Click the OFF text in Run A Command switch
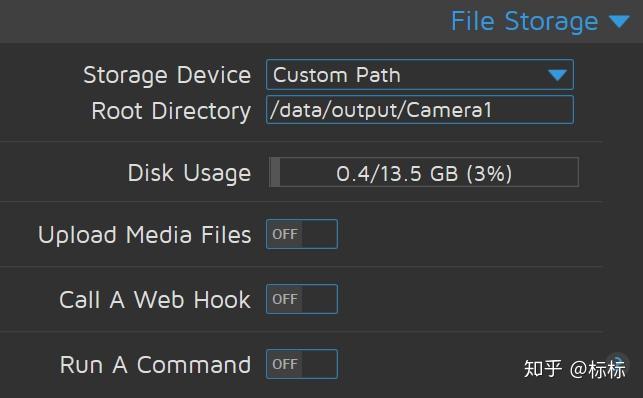Screen dimensions: 643x398 (x=285, y=364)
